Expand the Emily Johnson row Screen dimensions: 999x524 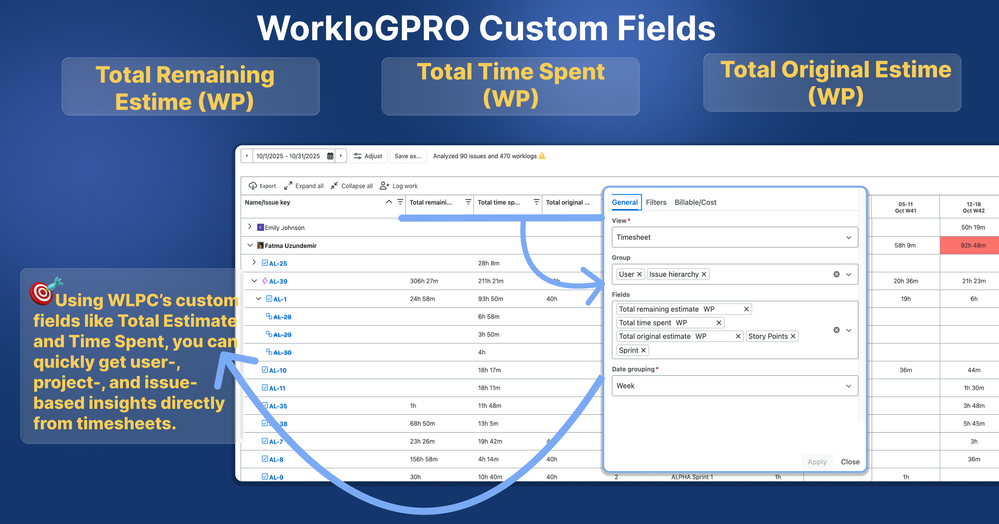coord(250,227)
